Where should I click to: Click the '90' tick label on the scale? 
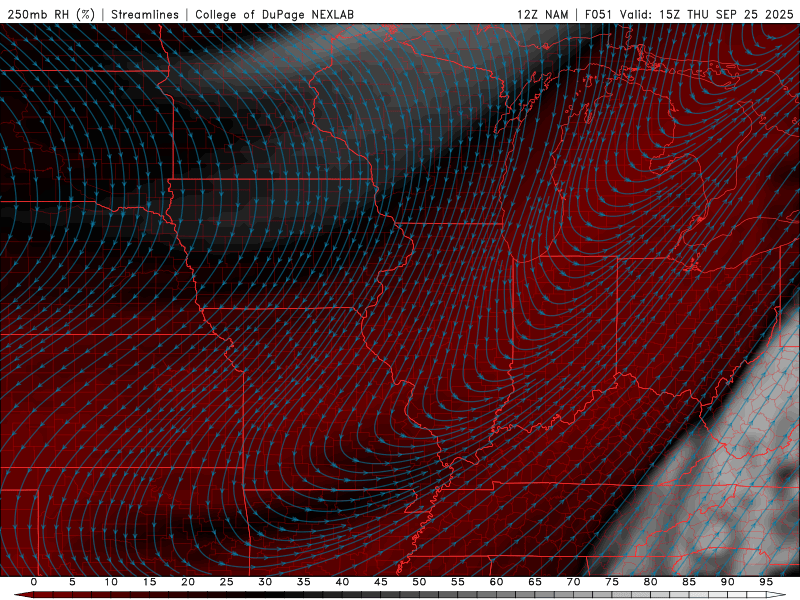coord(727,582)
